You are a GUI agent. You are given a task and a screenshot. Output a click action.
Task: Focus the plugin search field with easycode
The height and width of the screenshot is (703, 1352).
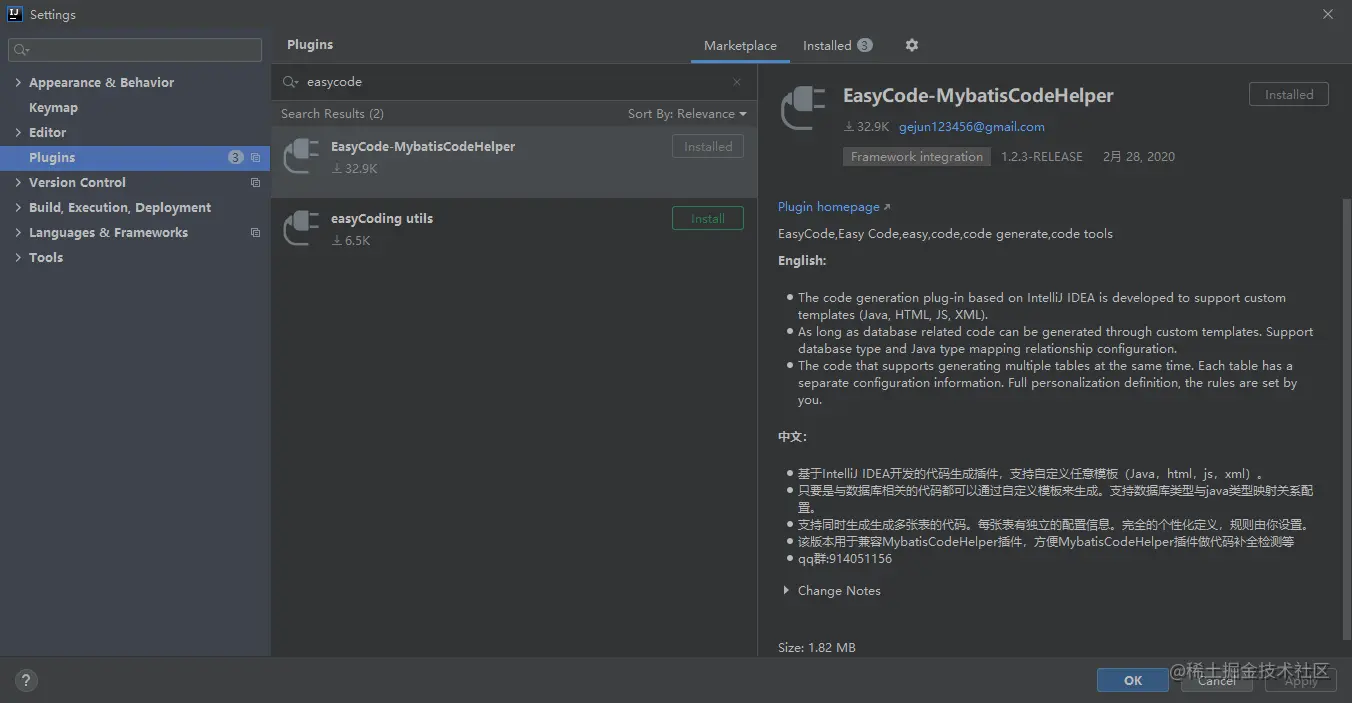(x=515, y=82)
